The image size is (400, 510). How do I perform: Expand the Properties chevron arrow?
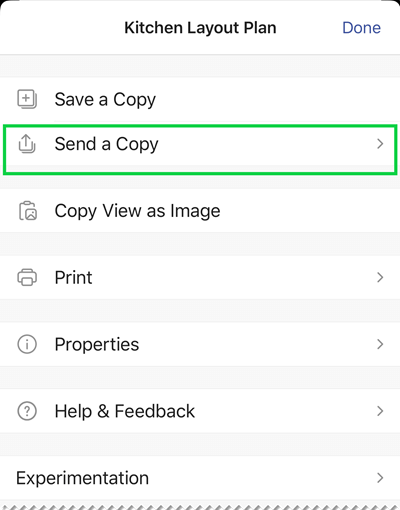(380, 344)
